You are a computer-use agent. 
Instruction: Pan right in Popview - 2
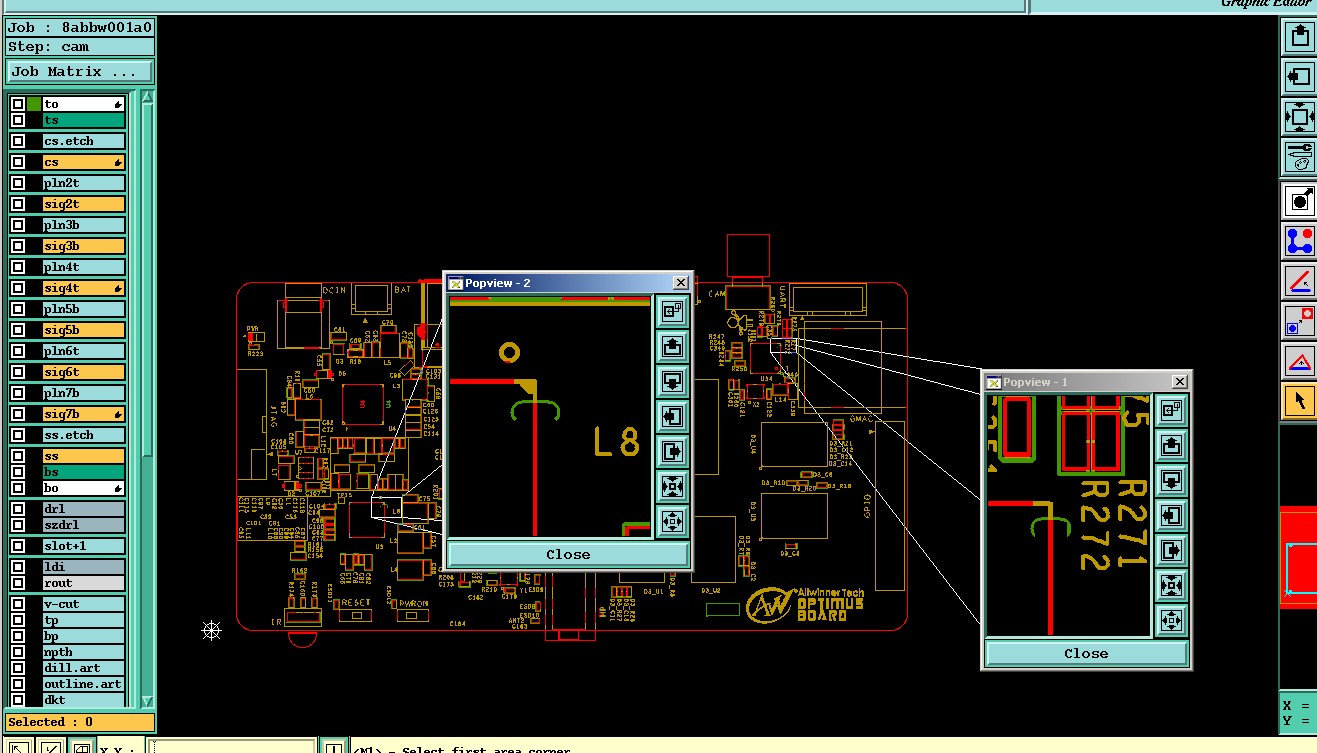tap(672, 451)
